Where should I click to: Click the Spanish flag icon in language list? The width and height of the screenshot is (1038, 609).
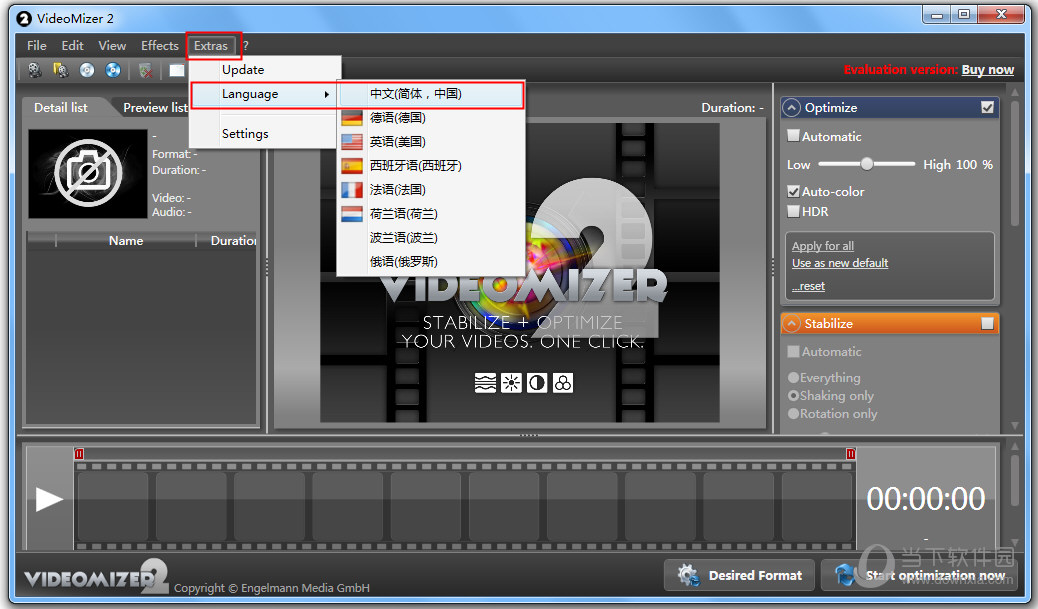[x=352, y=165]
